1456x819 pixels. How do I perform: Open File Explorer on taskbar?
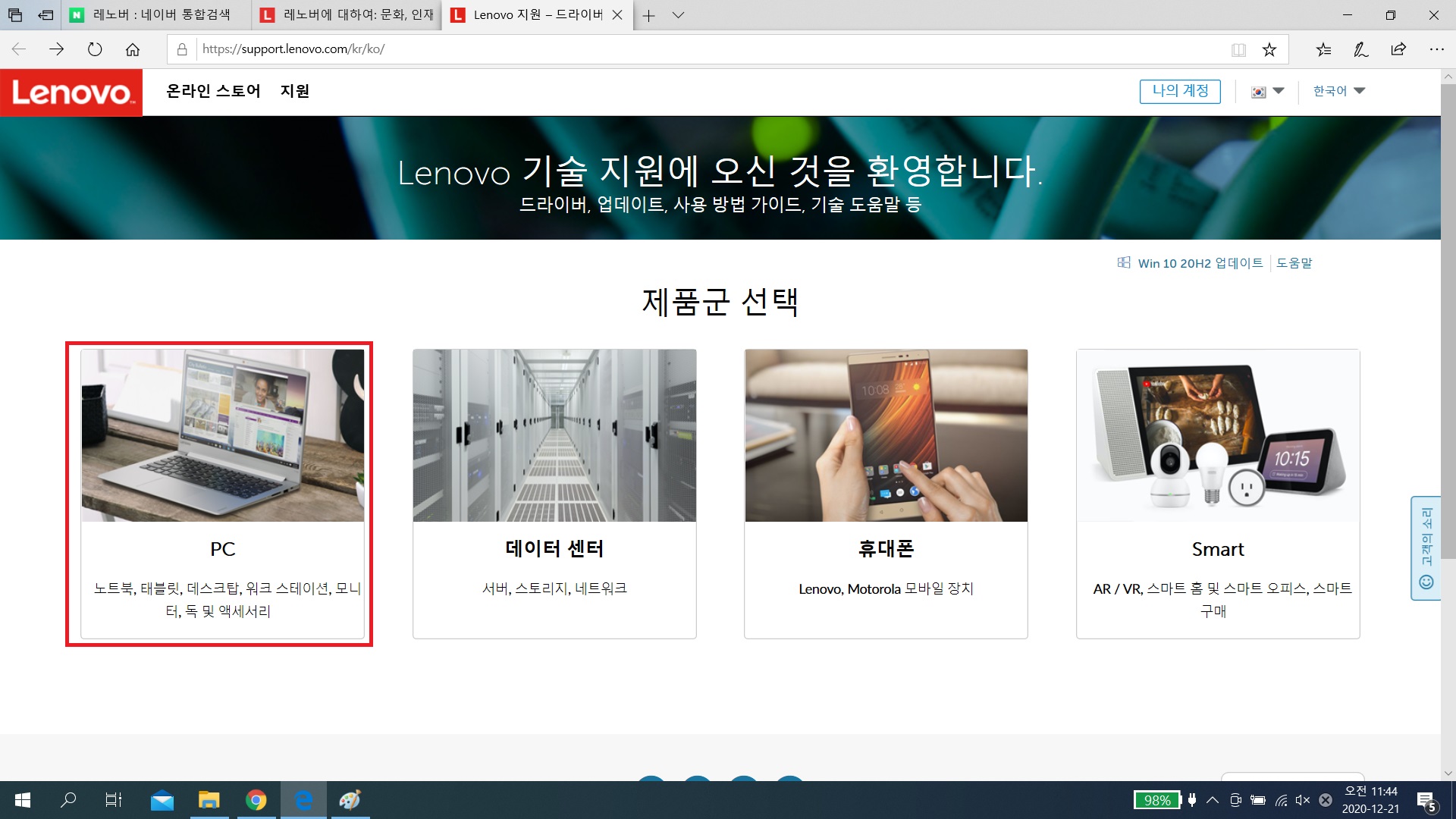[209, 800]
